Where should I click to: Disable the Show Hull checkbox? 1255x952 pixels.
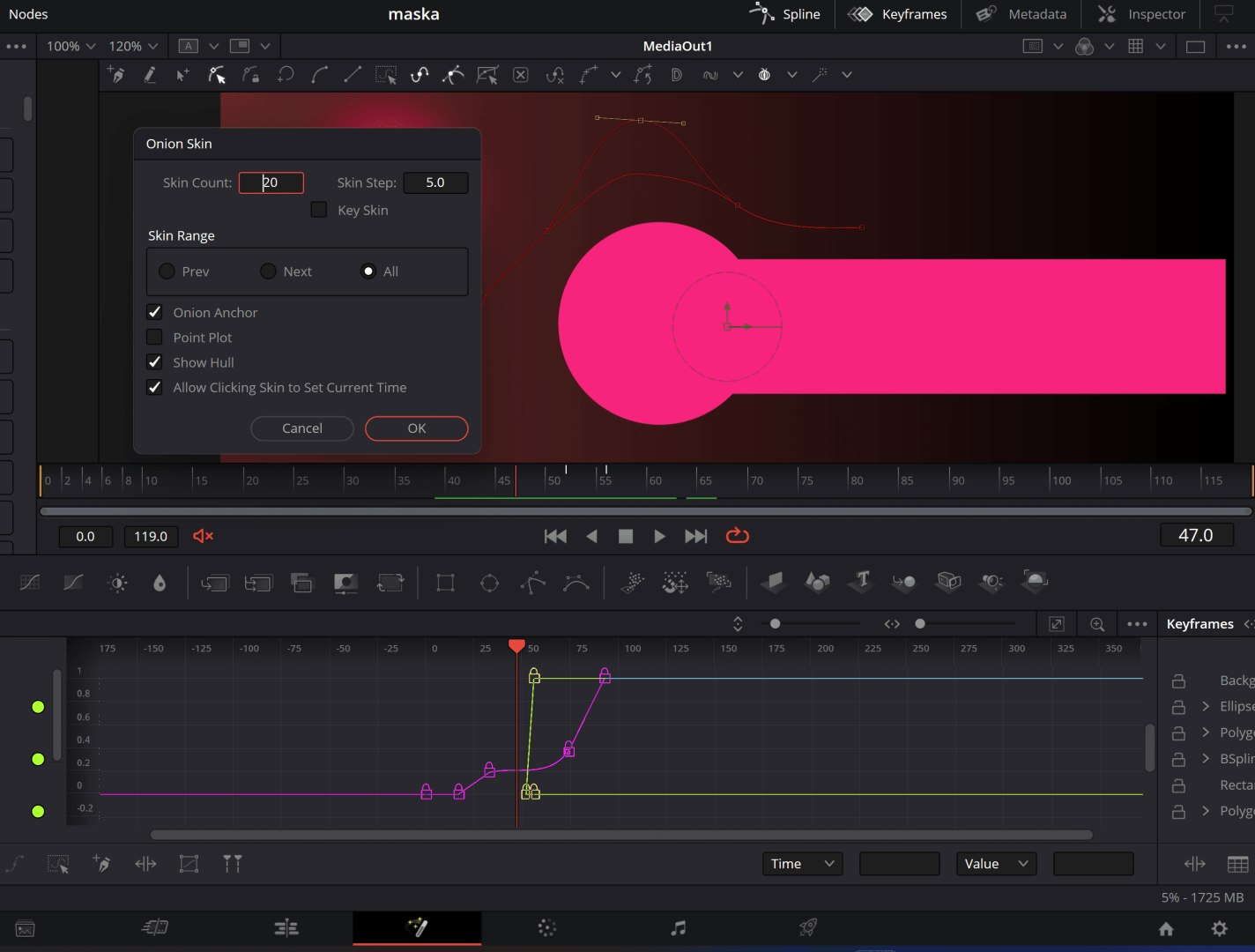[155, 362]
